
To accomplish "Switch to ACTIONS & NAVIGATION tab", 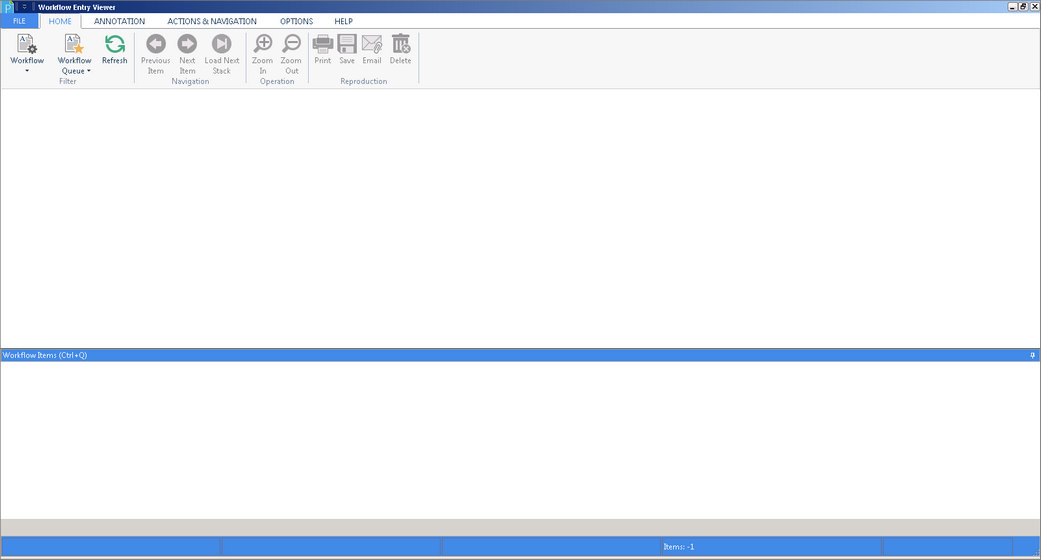I will click(x=212, y=21).
